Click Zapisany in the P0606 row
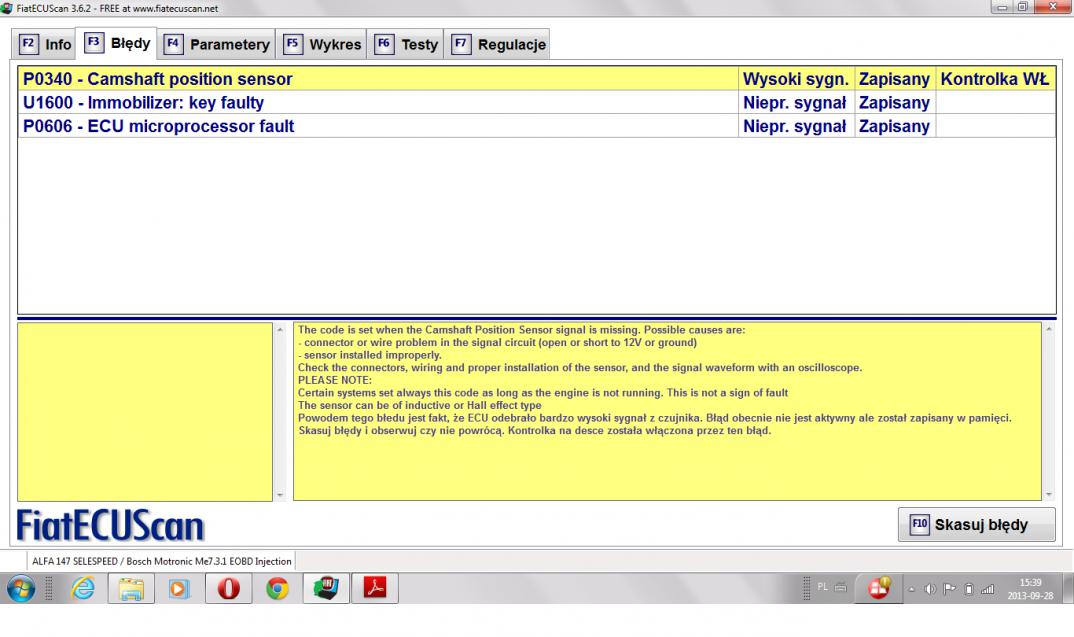Viewport: 1074px width, 637px height. click(894, 126)
